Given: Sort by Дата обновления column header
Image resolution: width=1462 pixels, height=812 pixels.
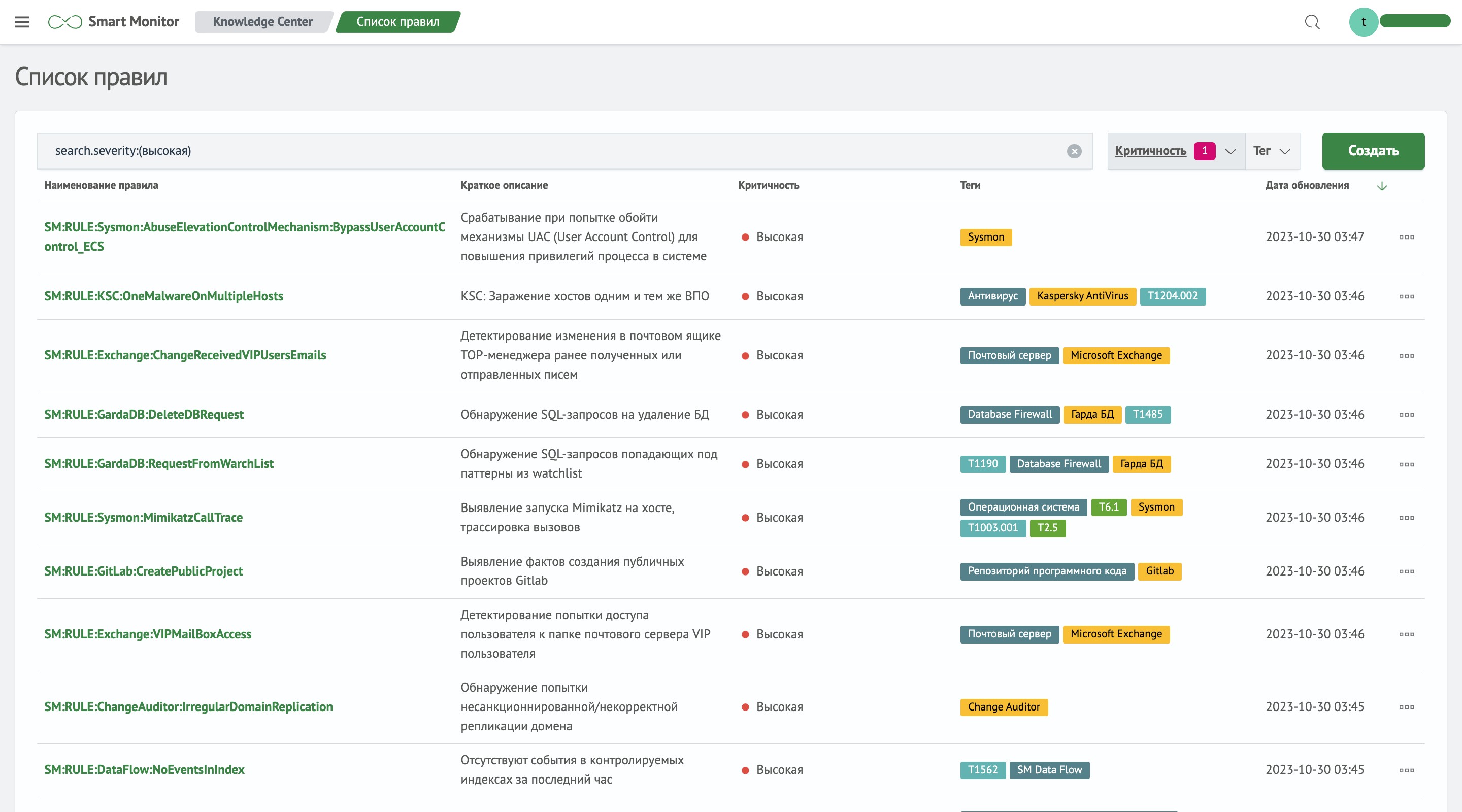Looking at the screenshot, I should tap(1307, 186).
